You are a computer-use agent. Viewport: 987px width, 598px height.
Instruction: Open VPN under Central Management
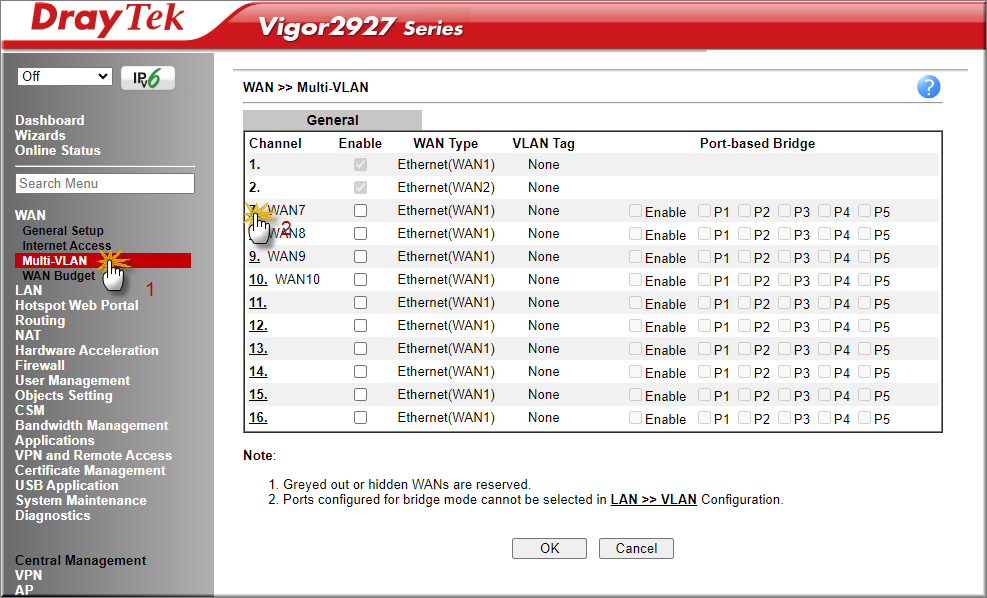tap(28, 576)
